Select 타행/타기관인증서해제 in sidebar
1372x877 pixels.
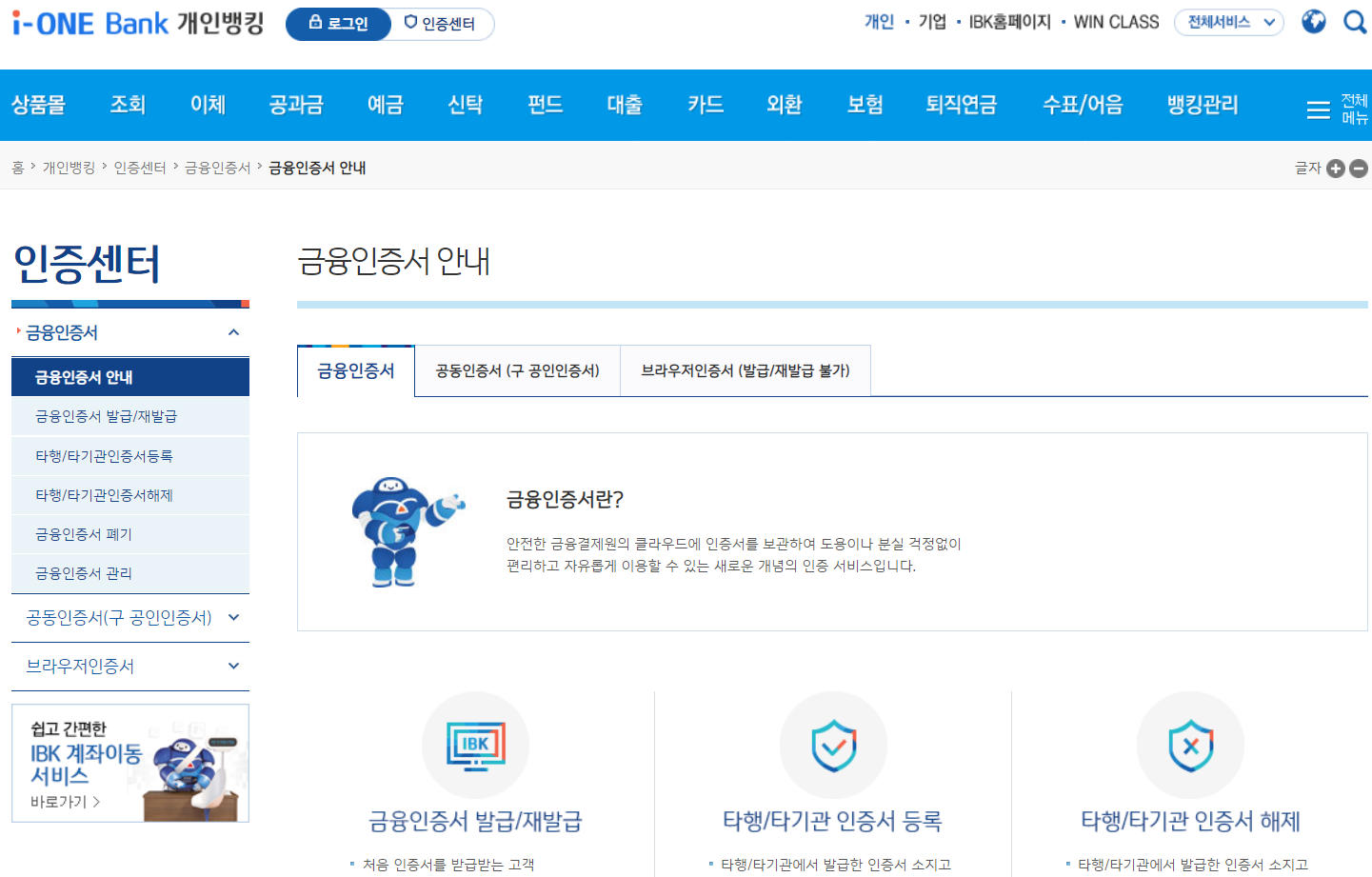point(130,495)
